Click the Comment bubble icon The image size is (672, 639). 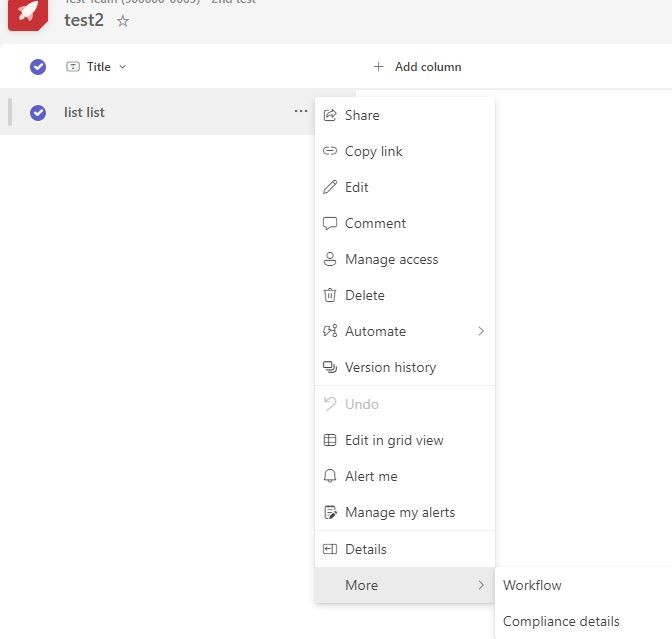[x=330, y=223]
